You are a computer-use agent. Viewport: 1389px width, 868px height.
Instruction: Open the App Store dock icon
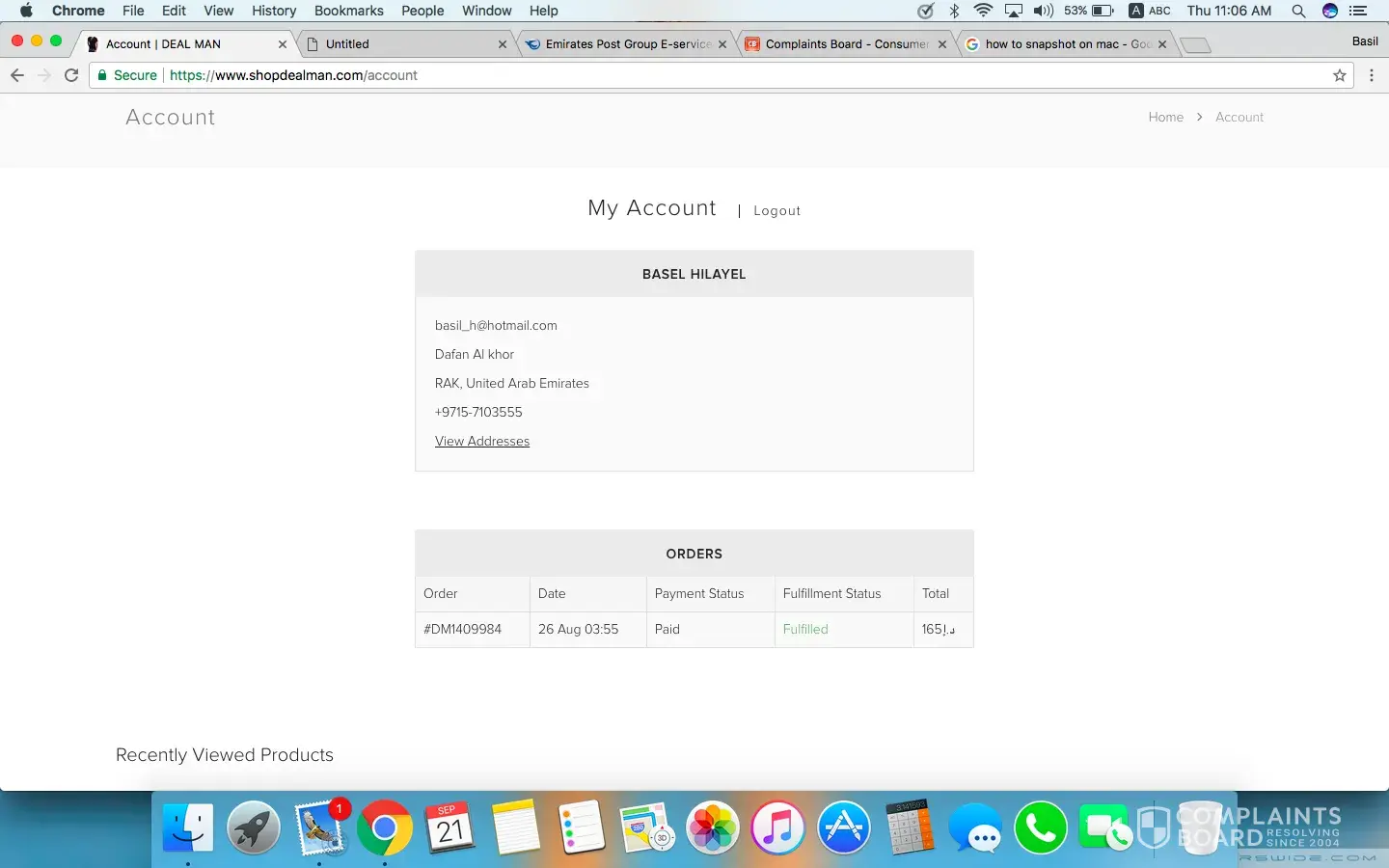point(844,827)
